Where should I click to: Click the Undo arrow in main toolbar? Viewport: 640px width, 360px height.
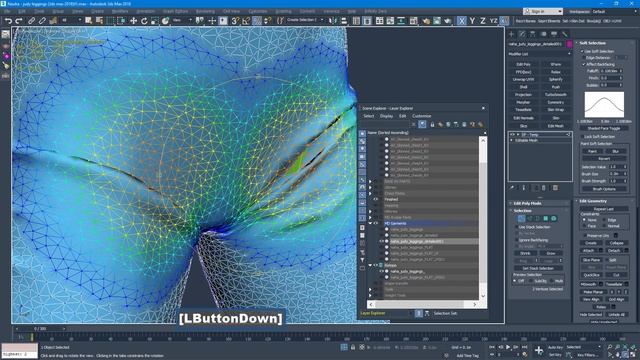[8, 20]
